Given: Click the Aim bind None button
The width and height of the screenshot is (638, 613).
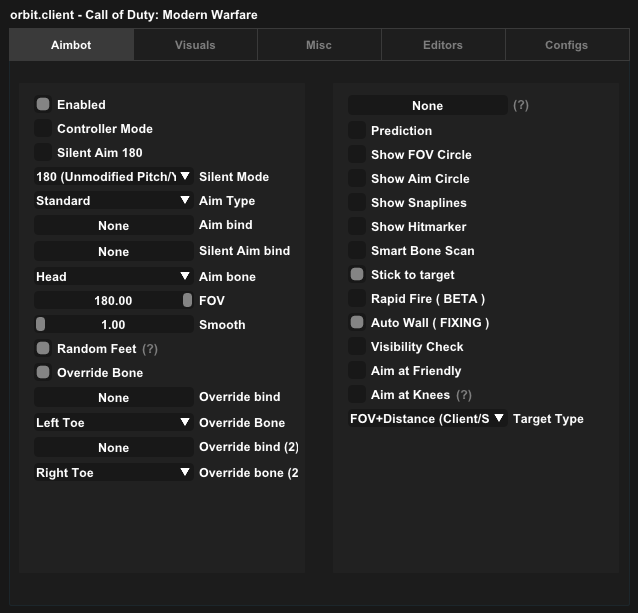Looking at the screenshot, I should click(113, 226).
